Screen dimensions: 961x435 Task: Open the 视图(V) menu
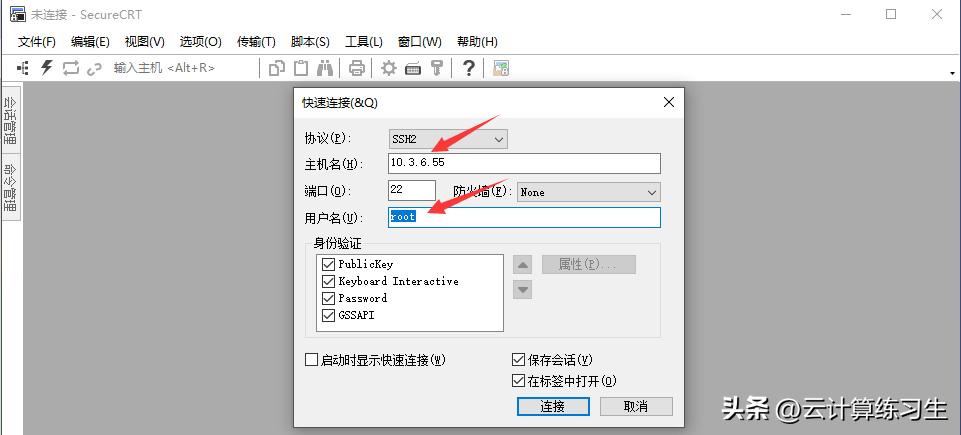[x=145, y=42]
